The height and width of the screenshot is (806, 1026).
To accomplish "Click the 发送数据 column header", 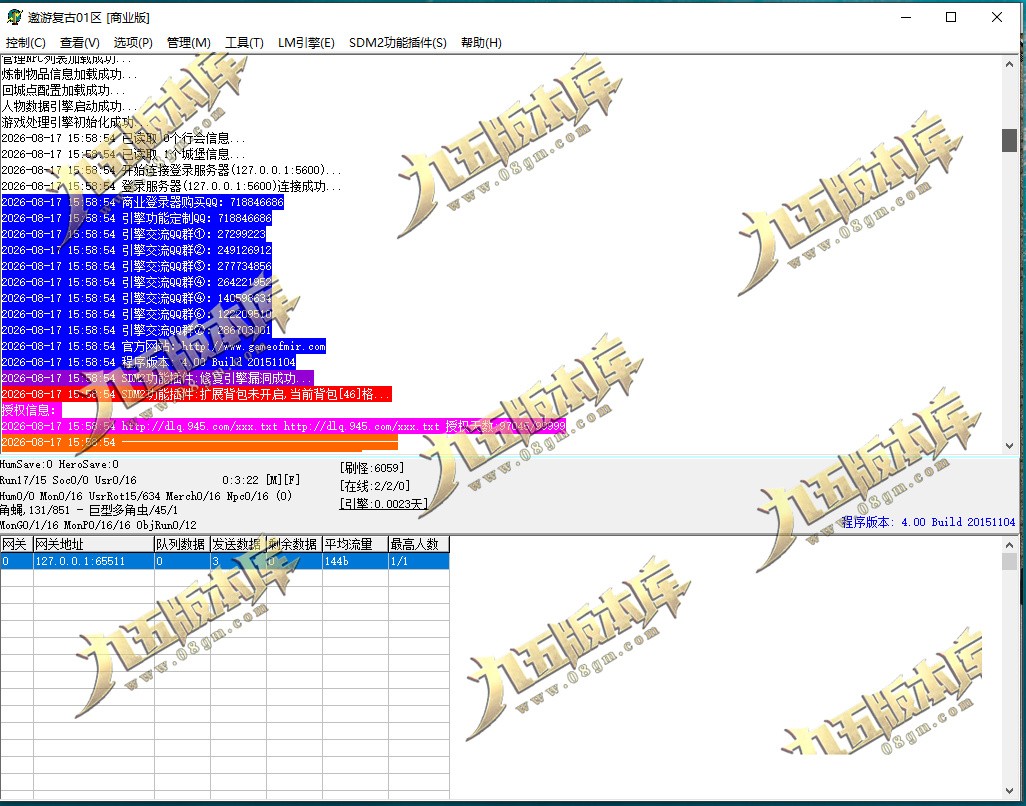I will coord(238,544).
